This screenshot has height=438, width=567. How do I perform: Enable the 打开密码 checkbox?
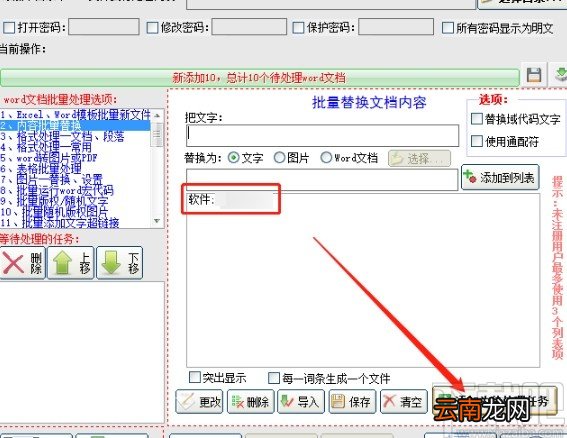[x=9, y=27]
